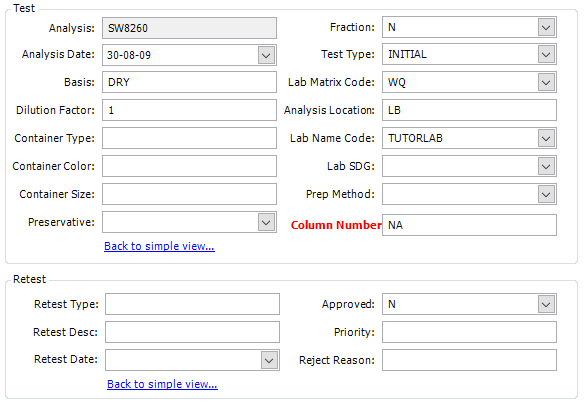Click Back to simple view link in Retest
585x409 pixels.
coord(162,384)
